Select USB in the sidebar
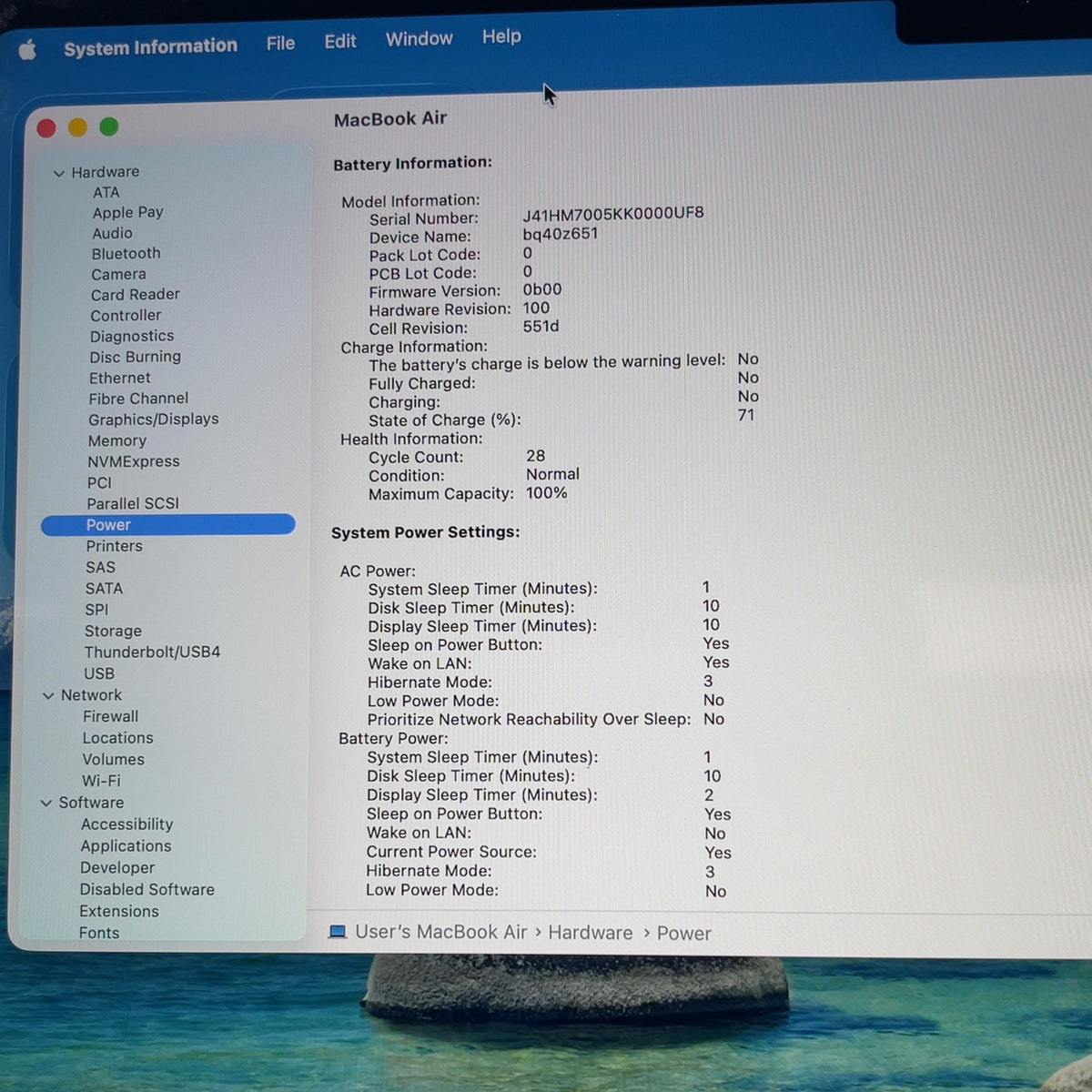The image size is (1092, 1092). point(99,673)
